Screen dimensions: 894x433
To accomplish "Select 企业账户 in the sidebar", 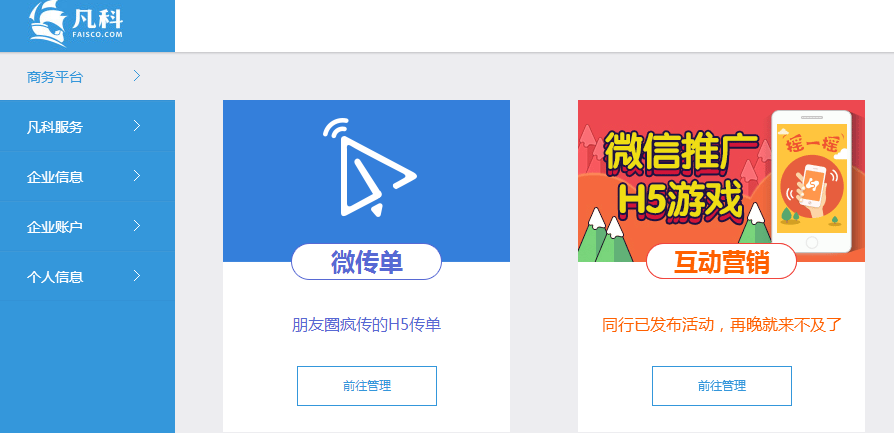I will click(87, 226).
